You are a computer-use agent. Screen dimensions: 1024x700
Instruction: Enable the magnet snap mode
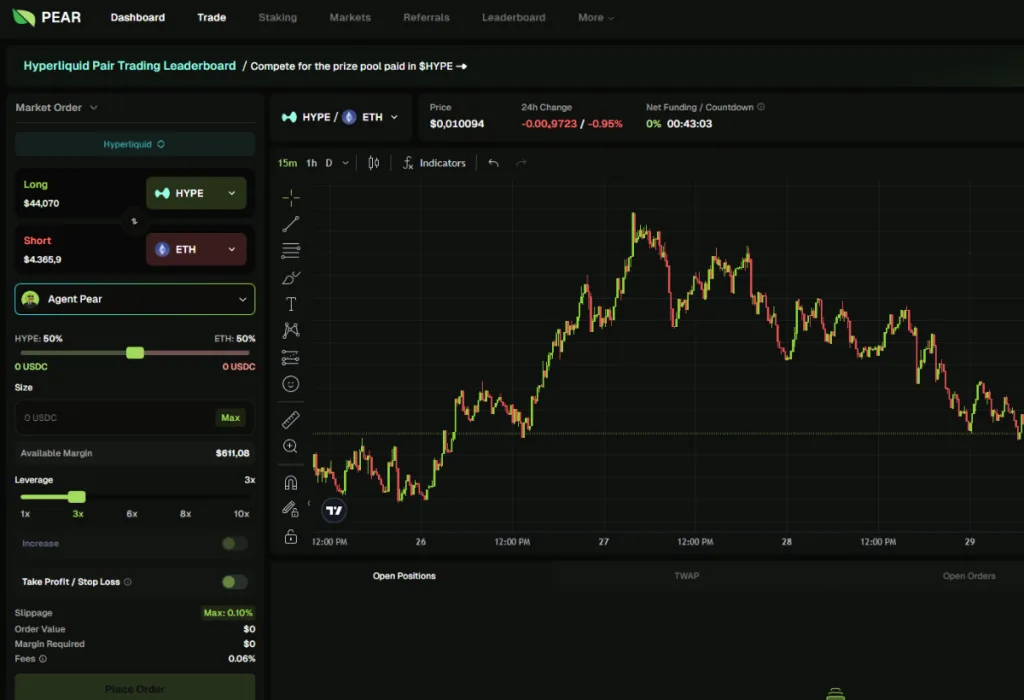coord(291,483)
